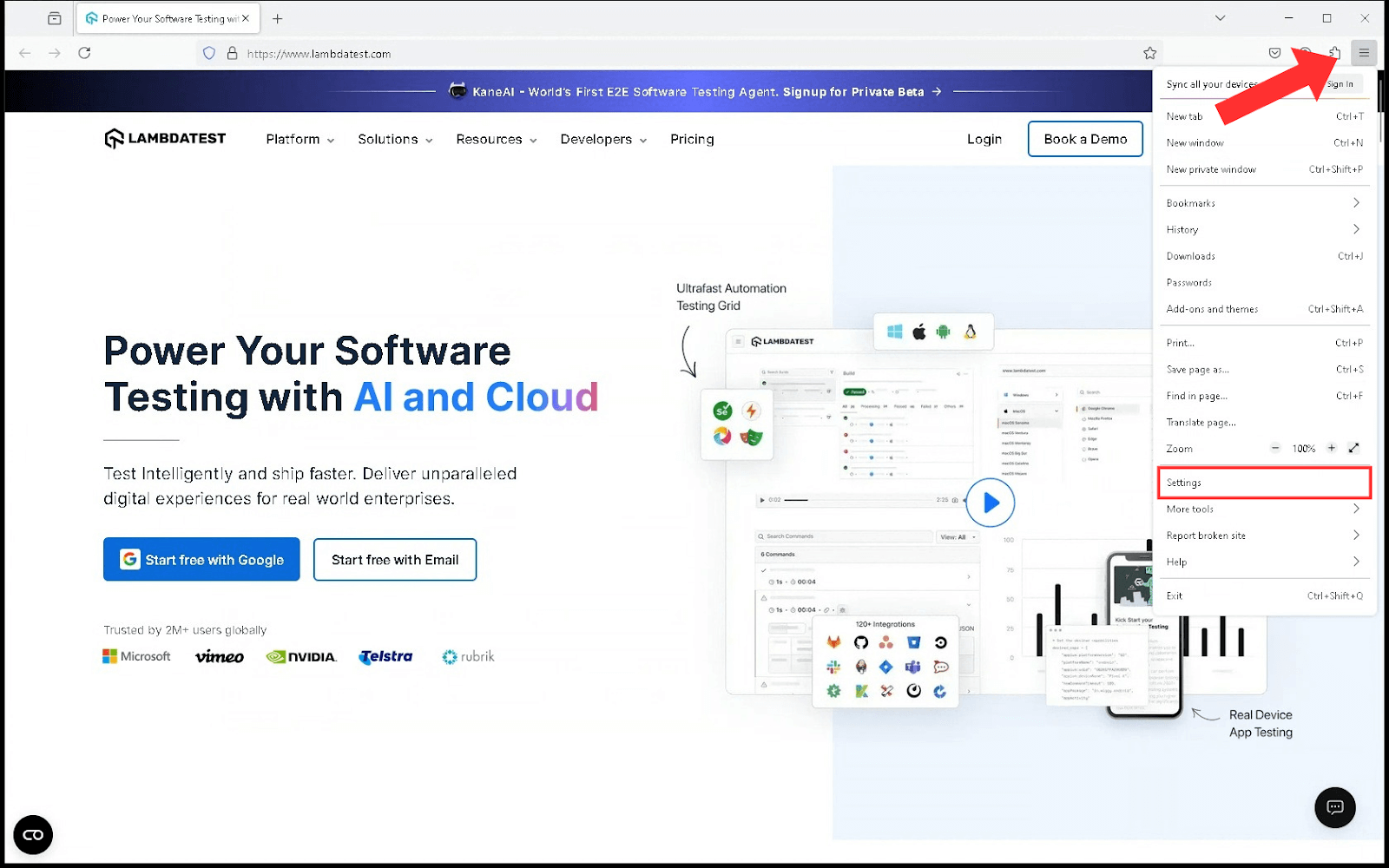Open Passwords from the menu
This screenshot has height=868, width=1389.
click(x=1263, y=282)
